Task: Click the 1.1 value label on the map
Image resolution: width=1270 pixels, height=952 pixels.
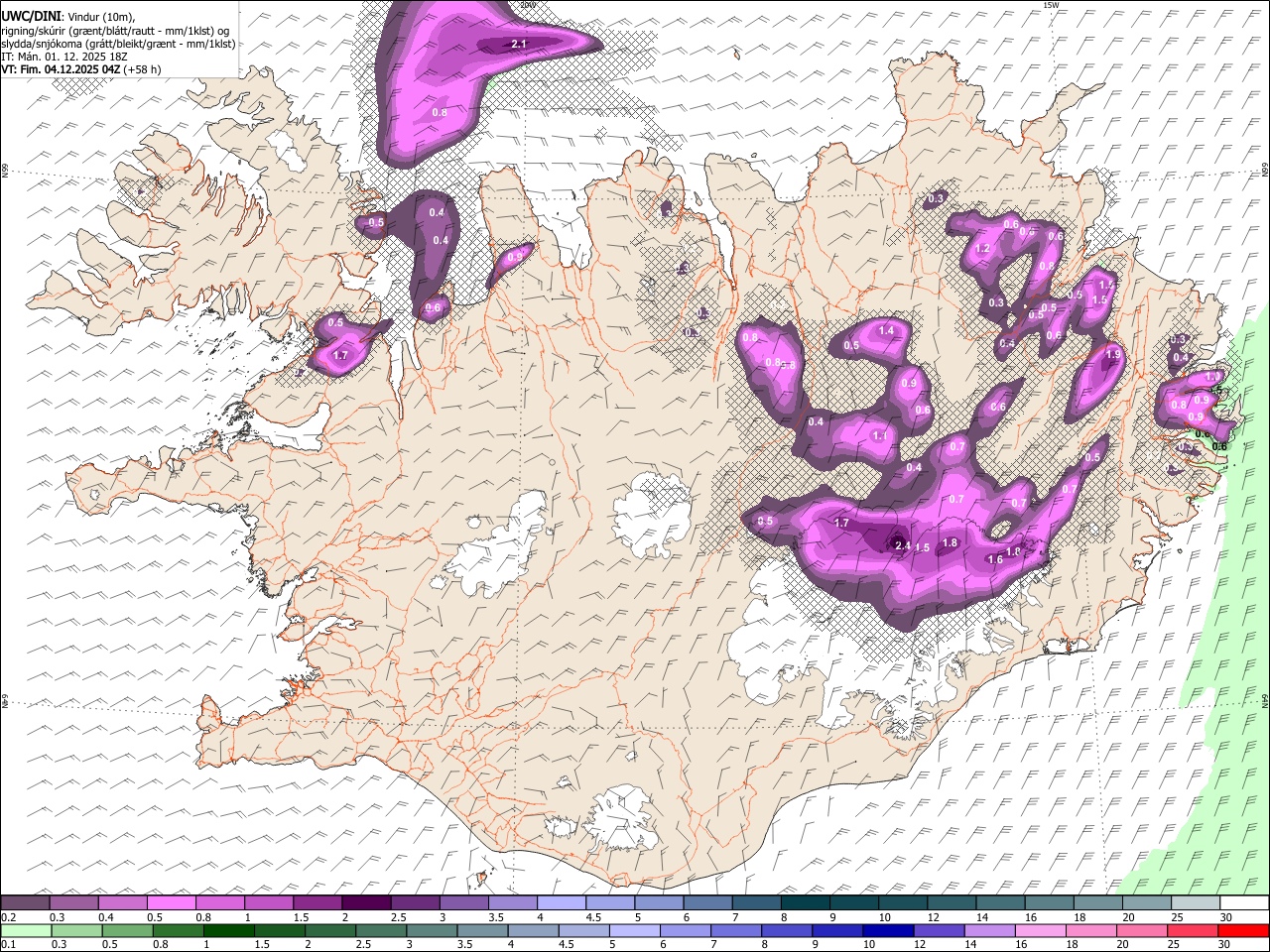Action: tap(879, 436)
